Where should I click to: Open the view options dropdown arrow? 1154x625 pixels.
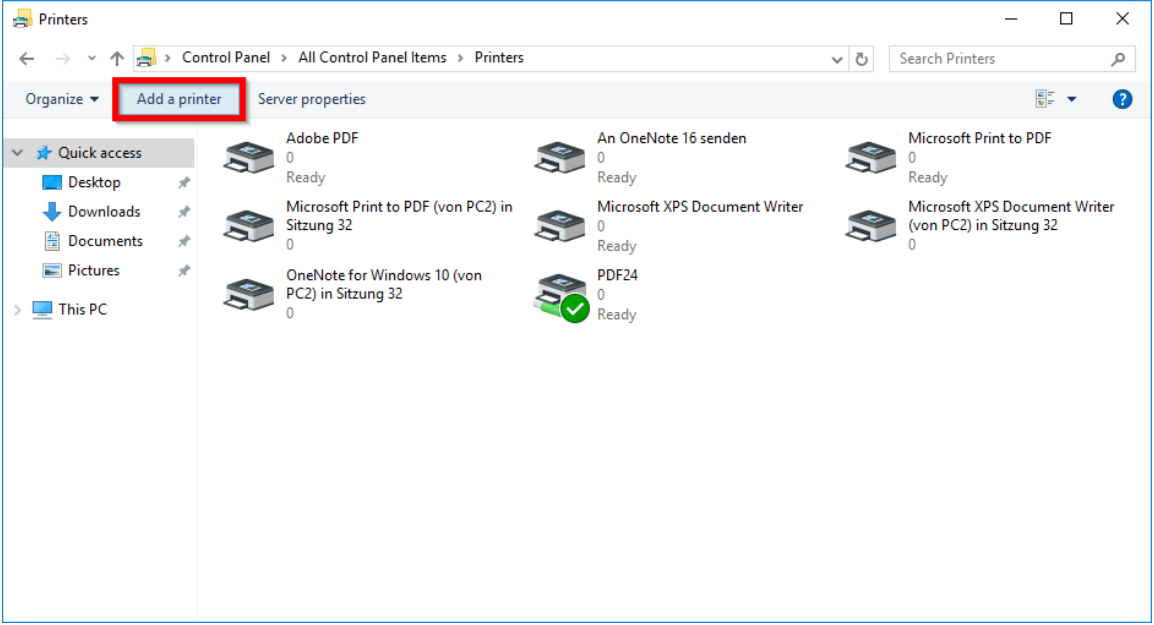[x=1072, y=99]
